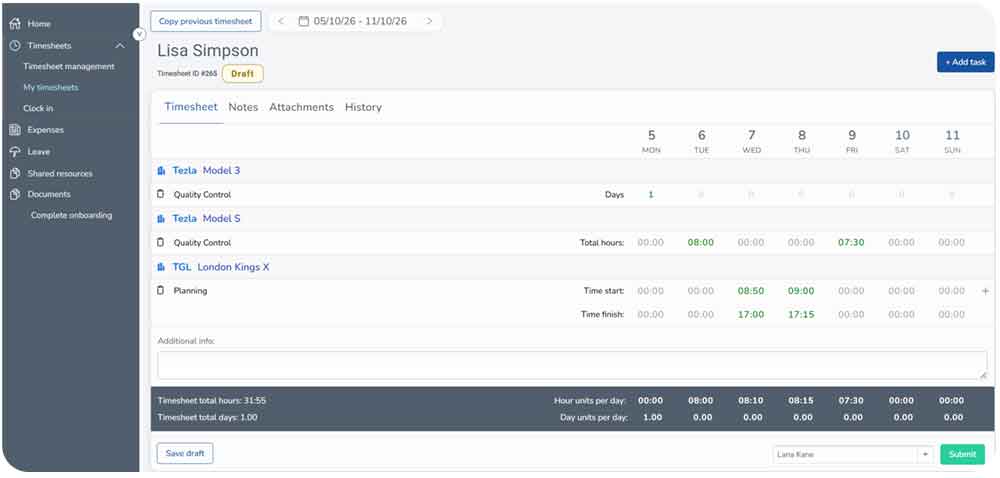
Task: Open My timesheets in sidebar
Action: point(51,87)
